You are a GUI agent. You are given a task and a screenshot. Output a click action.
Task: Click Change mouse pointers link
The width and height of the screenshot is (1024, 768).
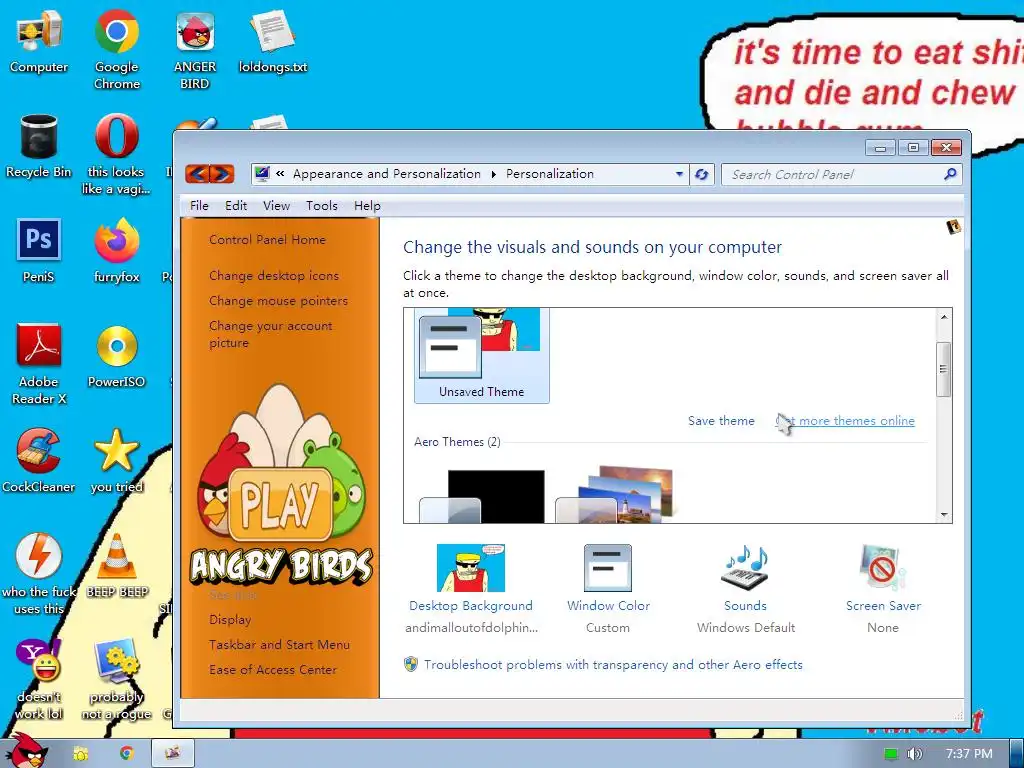(278, 300)
